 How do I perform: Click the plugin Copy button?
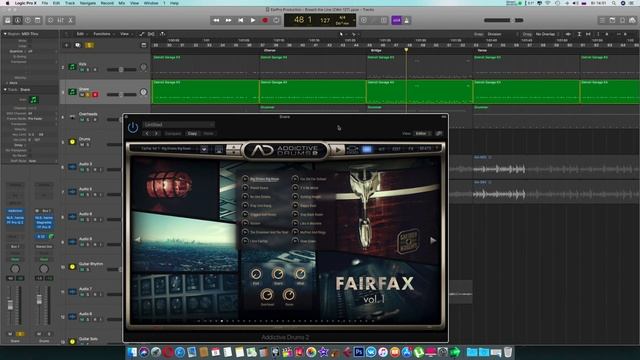pyautogui.click(x=192, y=133)
